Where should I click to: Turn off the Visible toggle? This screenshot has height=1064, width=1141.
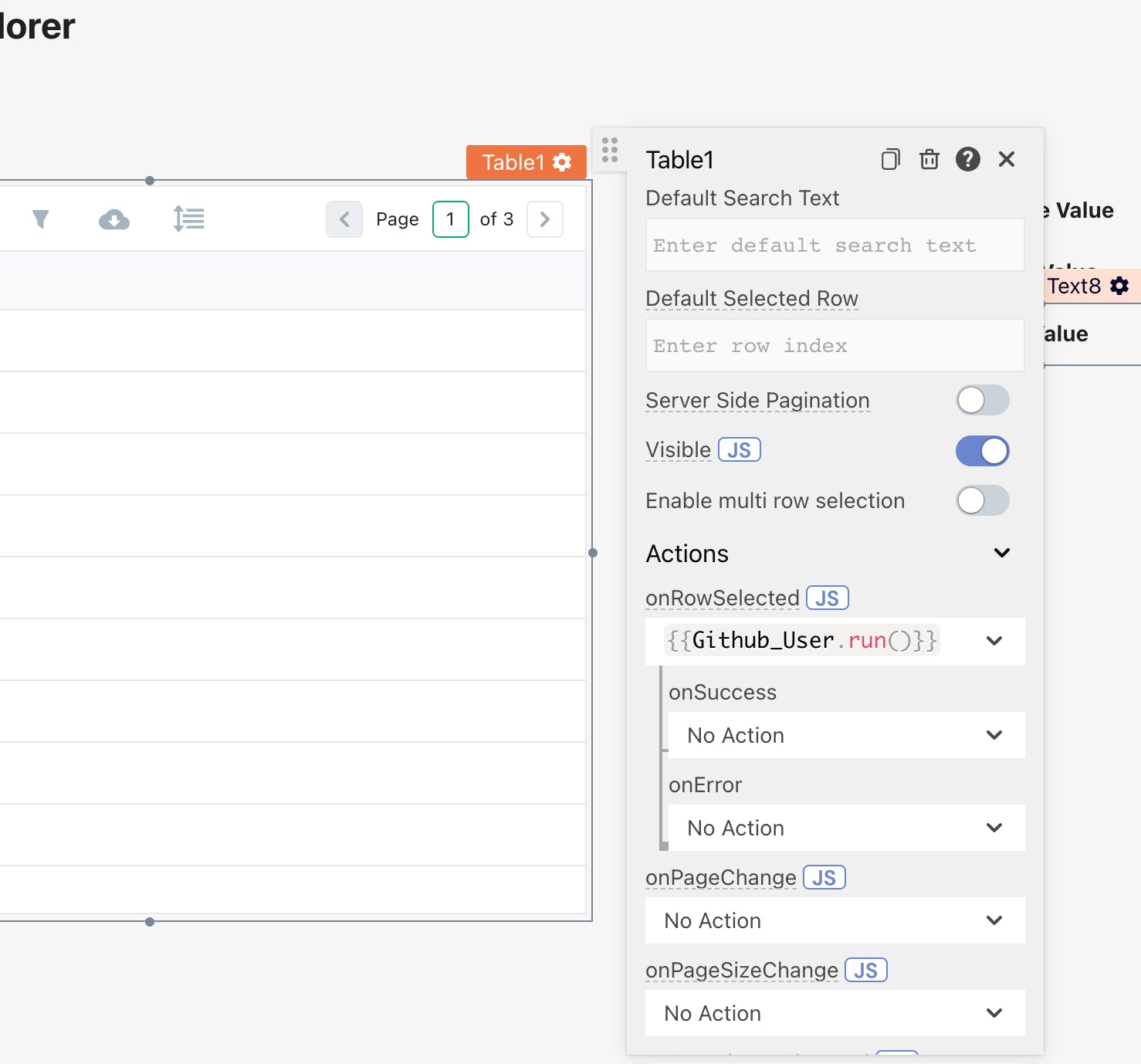982,451
